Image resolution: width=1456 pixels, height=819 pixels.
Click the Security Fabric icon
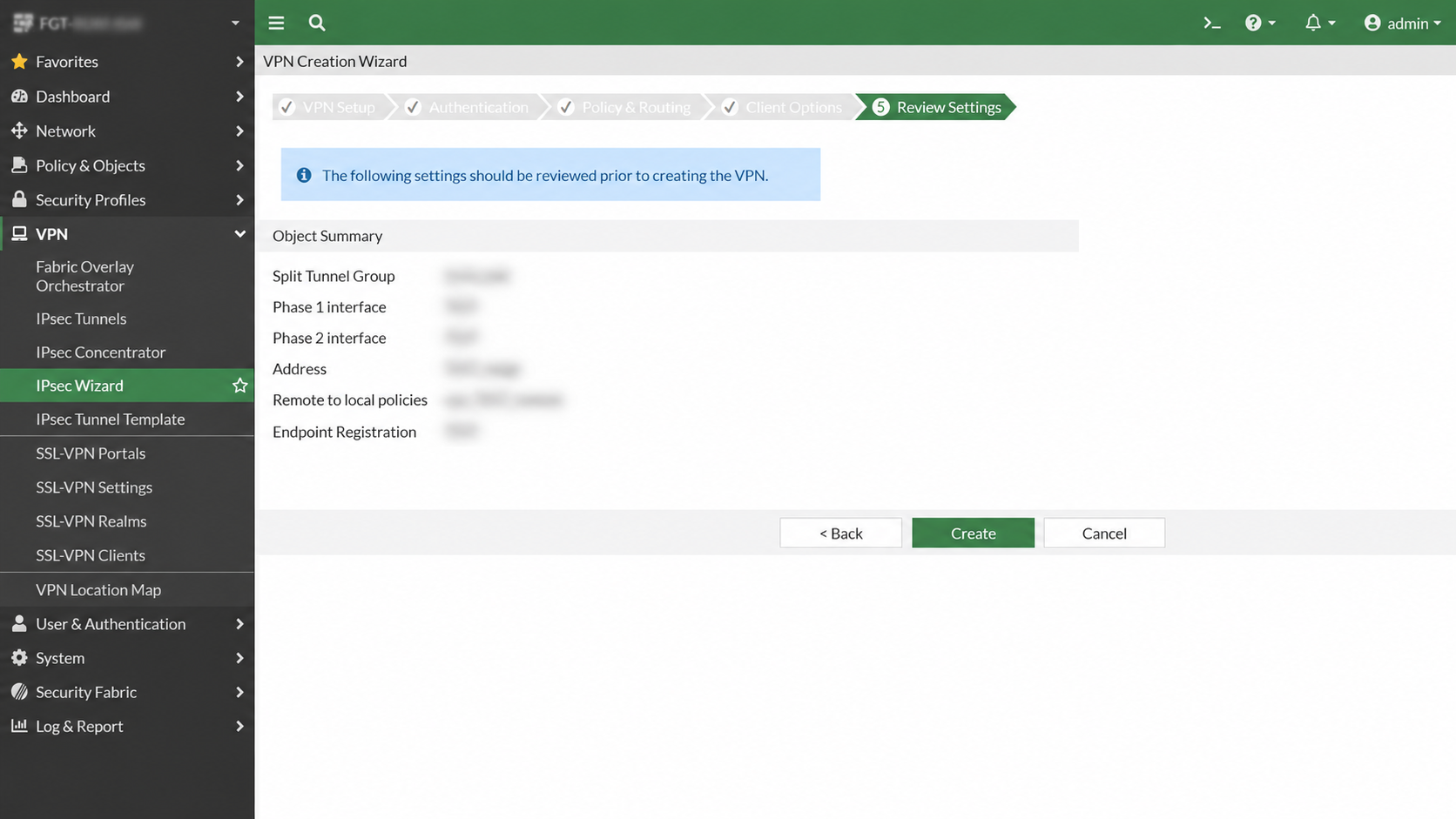pyautogui.click(x=19, y=691)
